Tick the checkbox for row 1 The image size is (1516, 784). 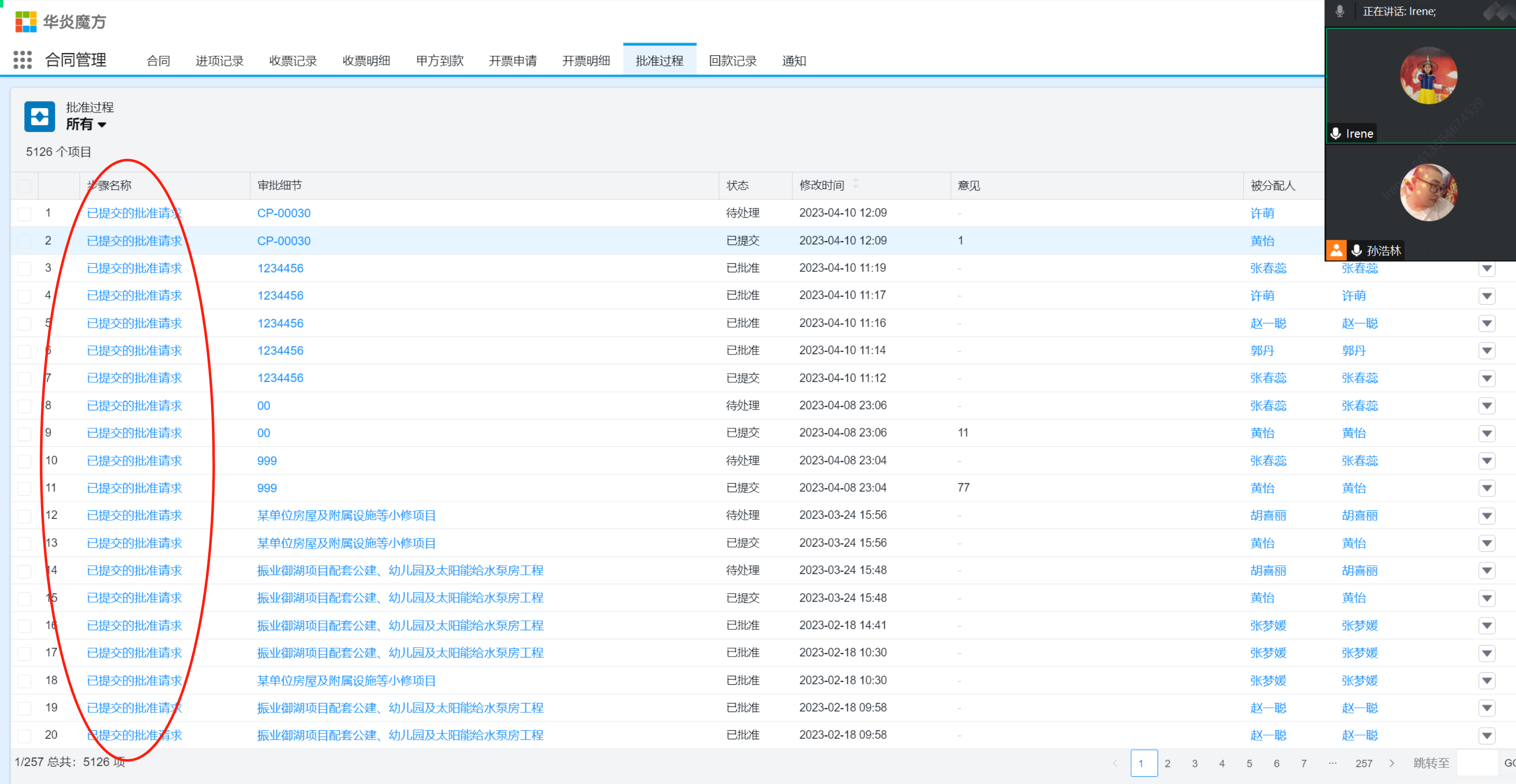(24, 213)
